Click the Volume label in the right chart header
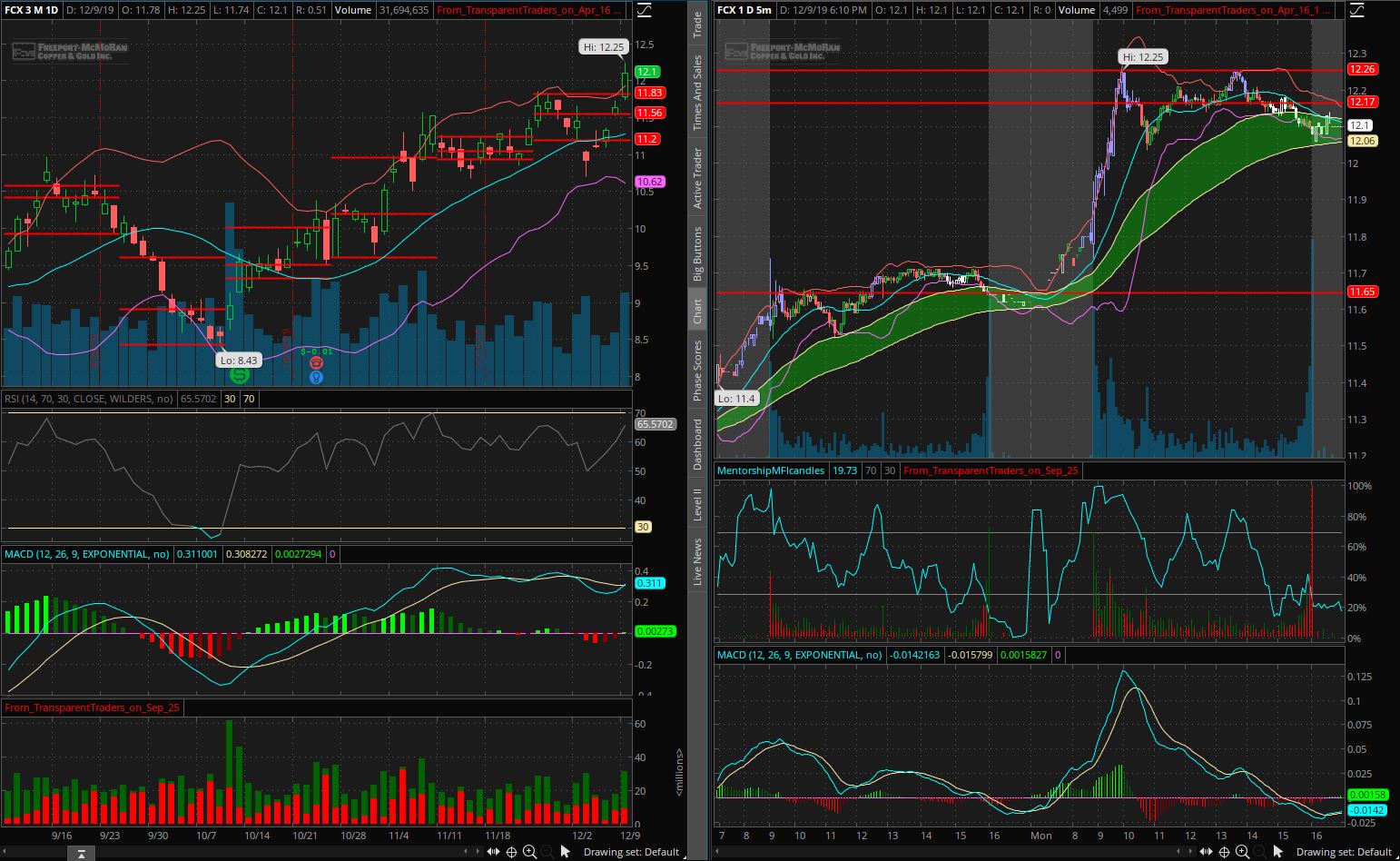Screen dimensions: 1400x861 [1076, 10]
